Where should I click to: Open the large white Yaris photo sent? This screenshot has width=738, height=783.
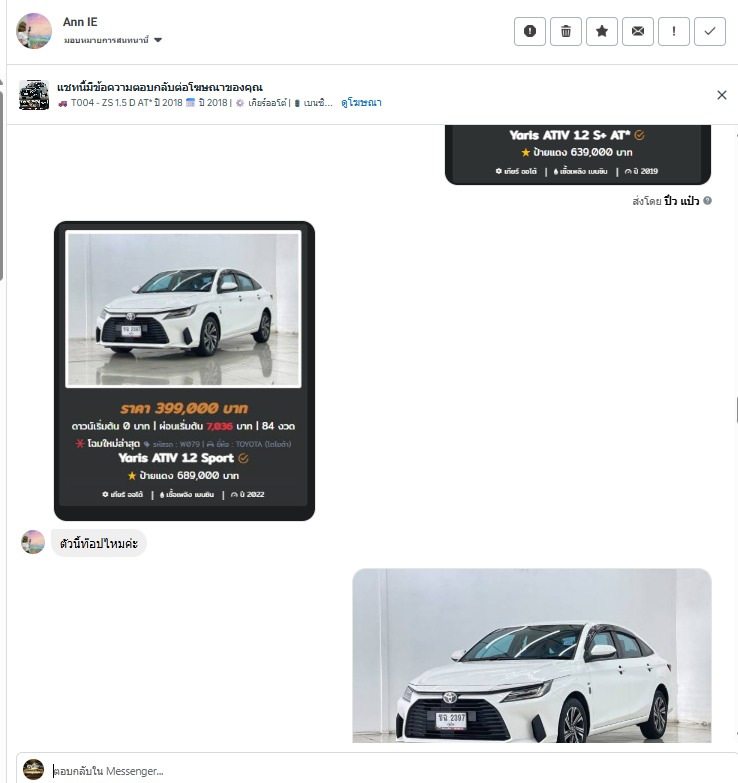tap(532, 655)
